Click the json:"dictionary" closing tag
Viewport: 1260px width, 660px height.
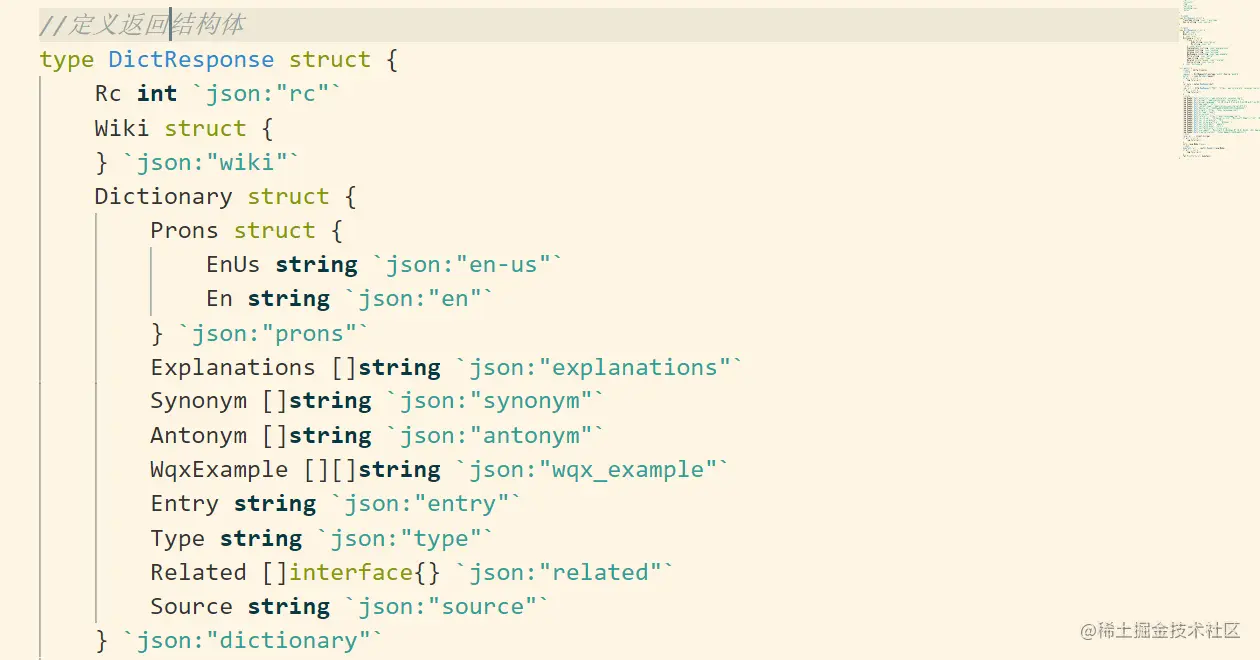pos(253,641)
